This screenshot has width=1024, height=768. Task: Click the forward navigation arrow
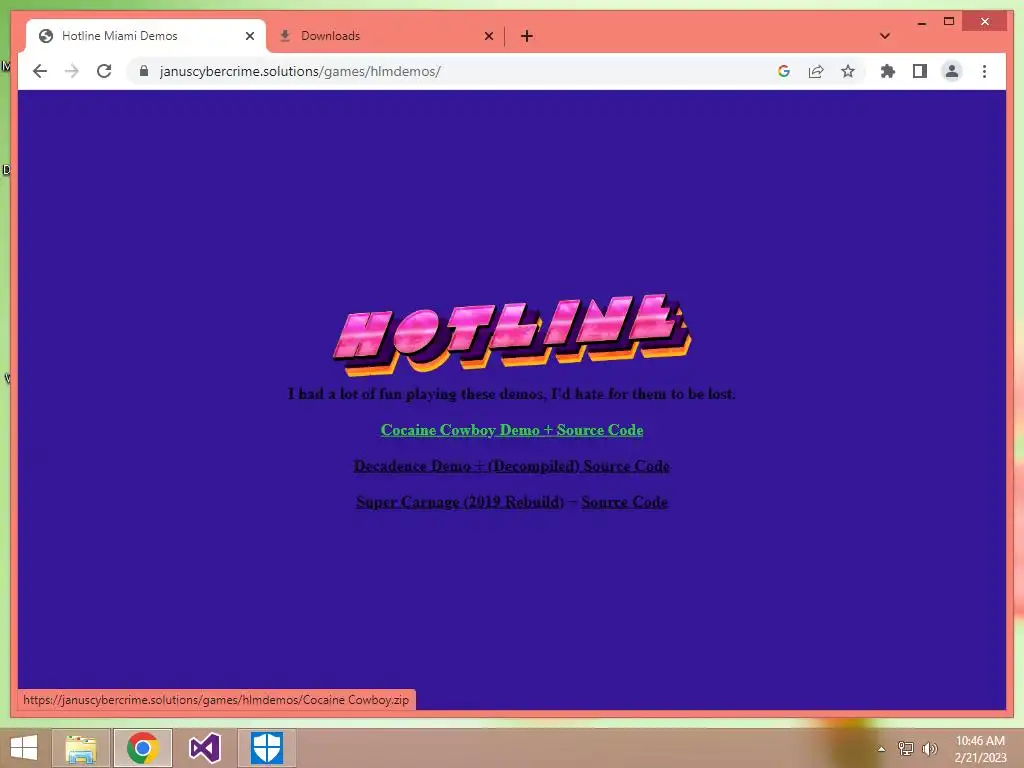pos(72,71)
